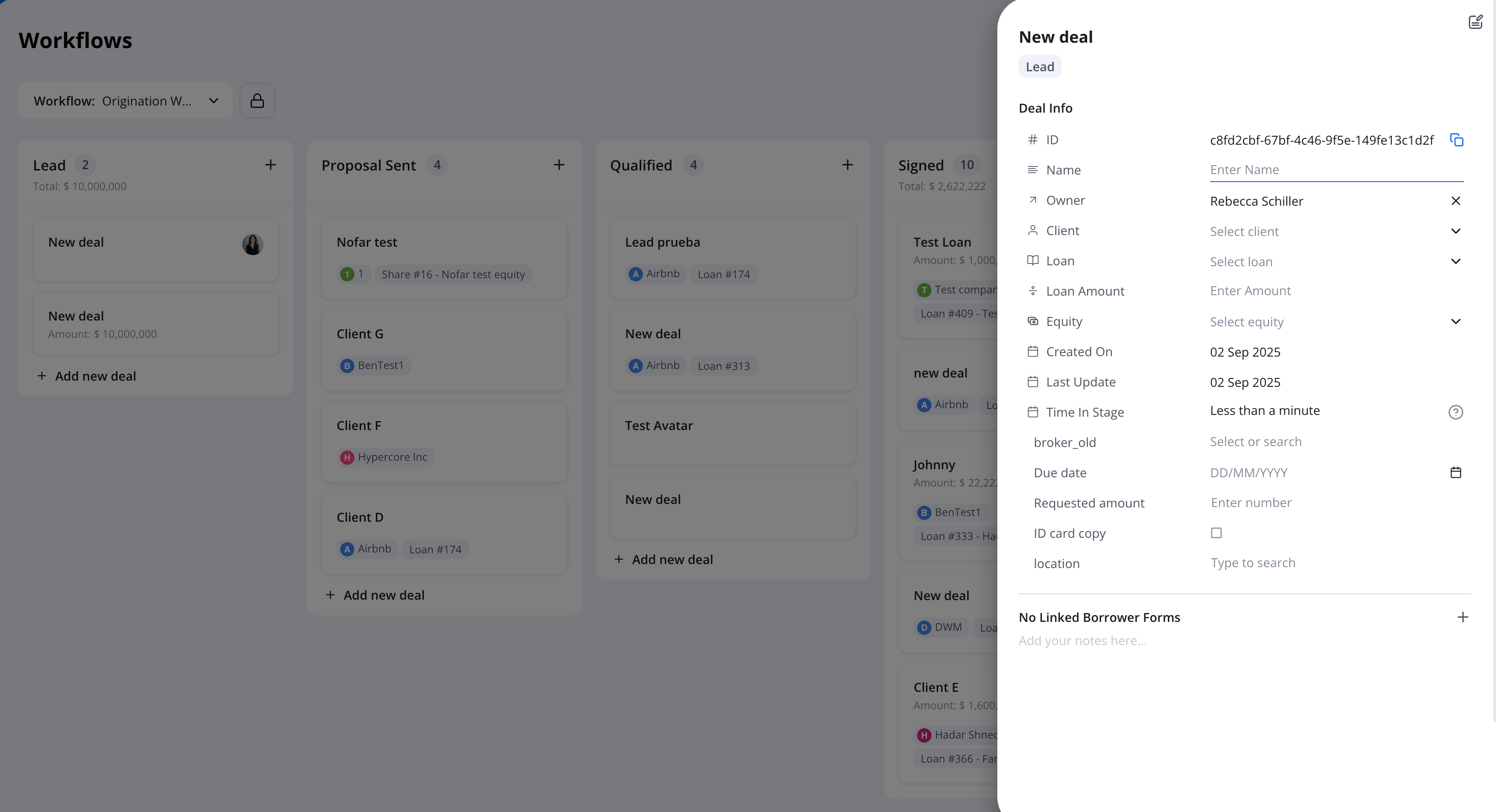Copy the deal ID to clipboard
The image size is (1496, 812).
pyautogui.click(x=1456, y=140)
